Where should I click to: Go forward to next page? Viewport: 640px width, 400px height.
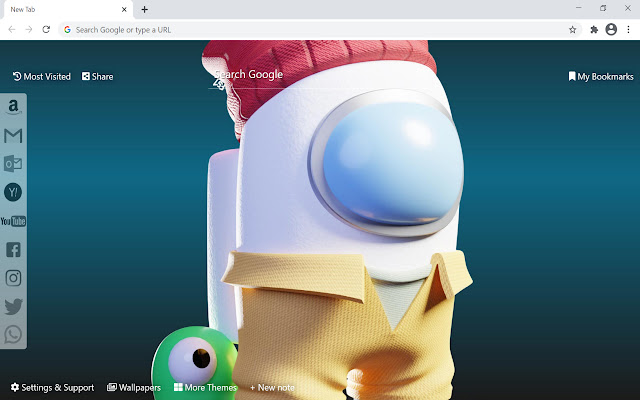tap(29, 29)
